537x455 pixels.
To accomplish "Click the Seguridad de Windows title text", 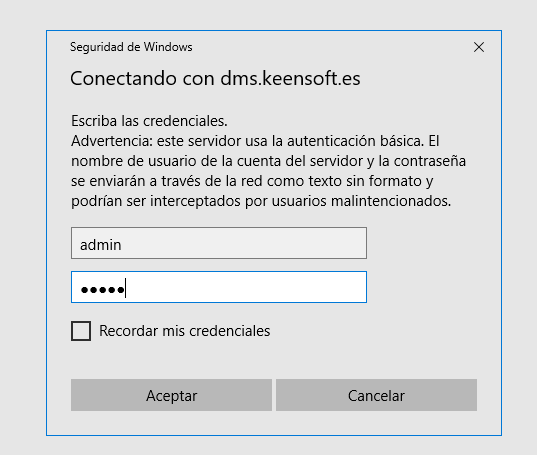I will 131,47.
